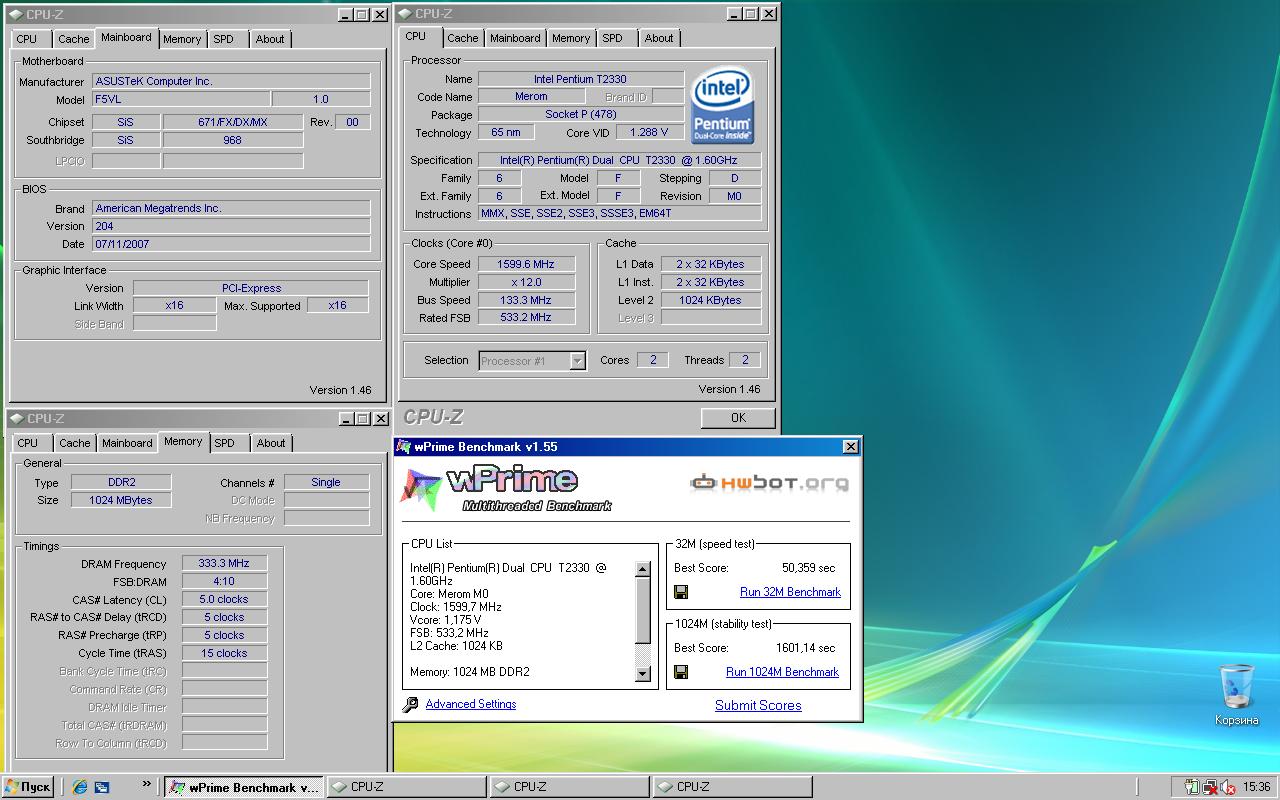Click the Show Desktop quick launch icon
Viewport: 1280px width, 800px height.
[x=102, y=787]
